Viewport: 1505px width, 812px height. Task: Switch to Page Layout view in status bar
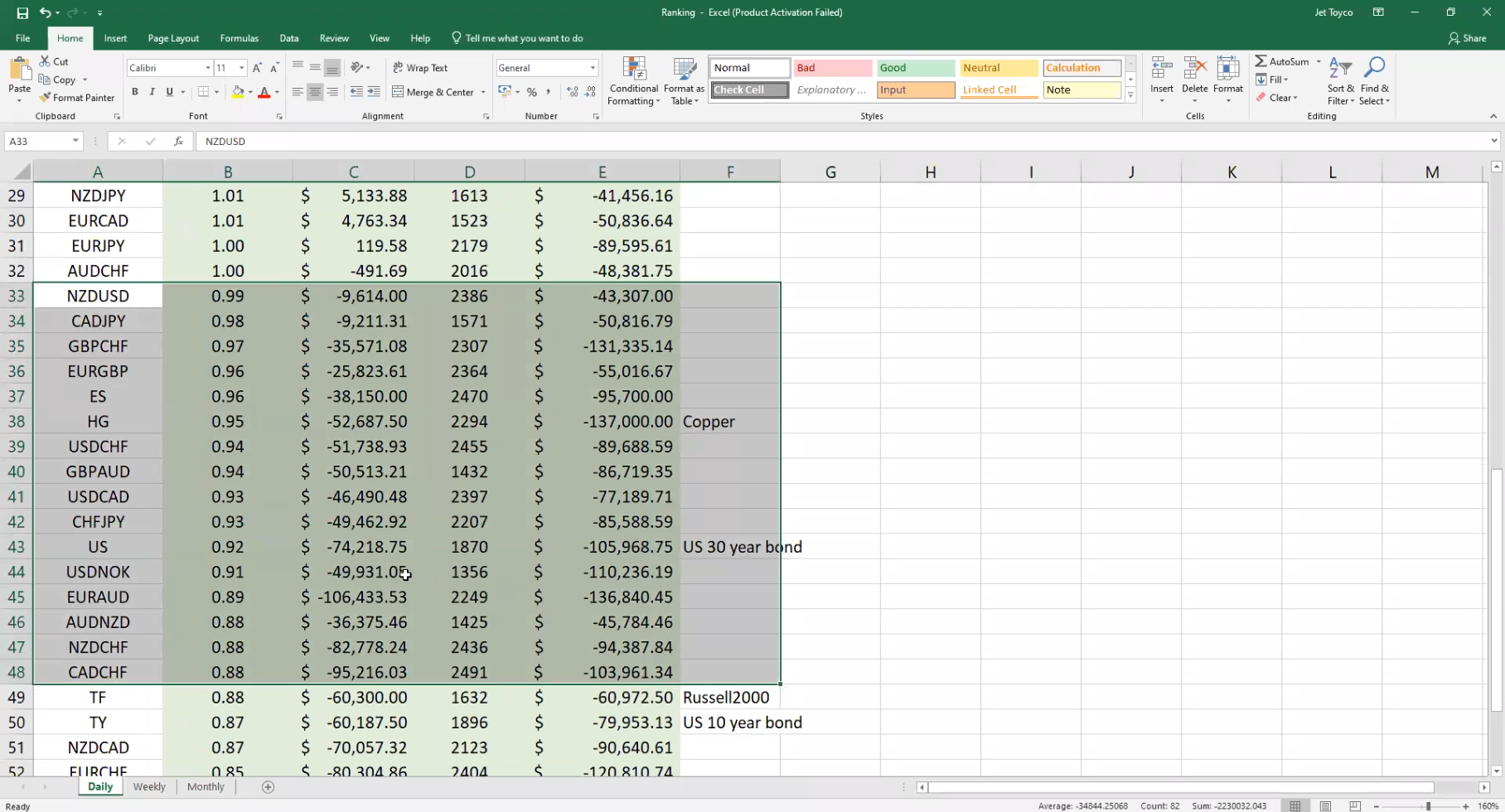pyautogui.click(x=1325, y=806)
